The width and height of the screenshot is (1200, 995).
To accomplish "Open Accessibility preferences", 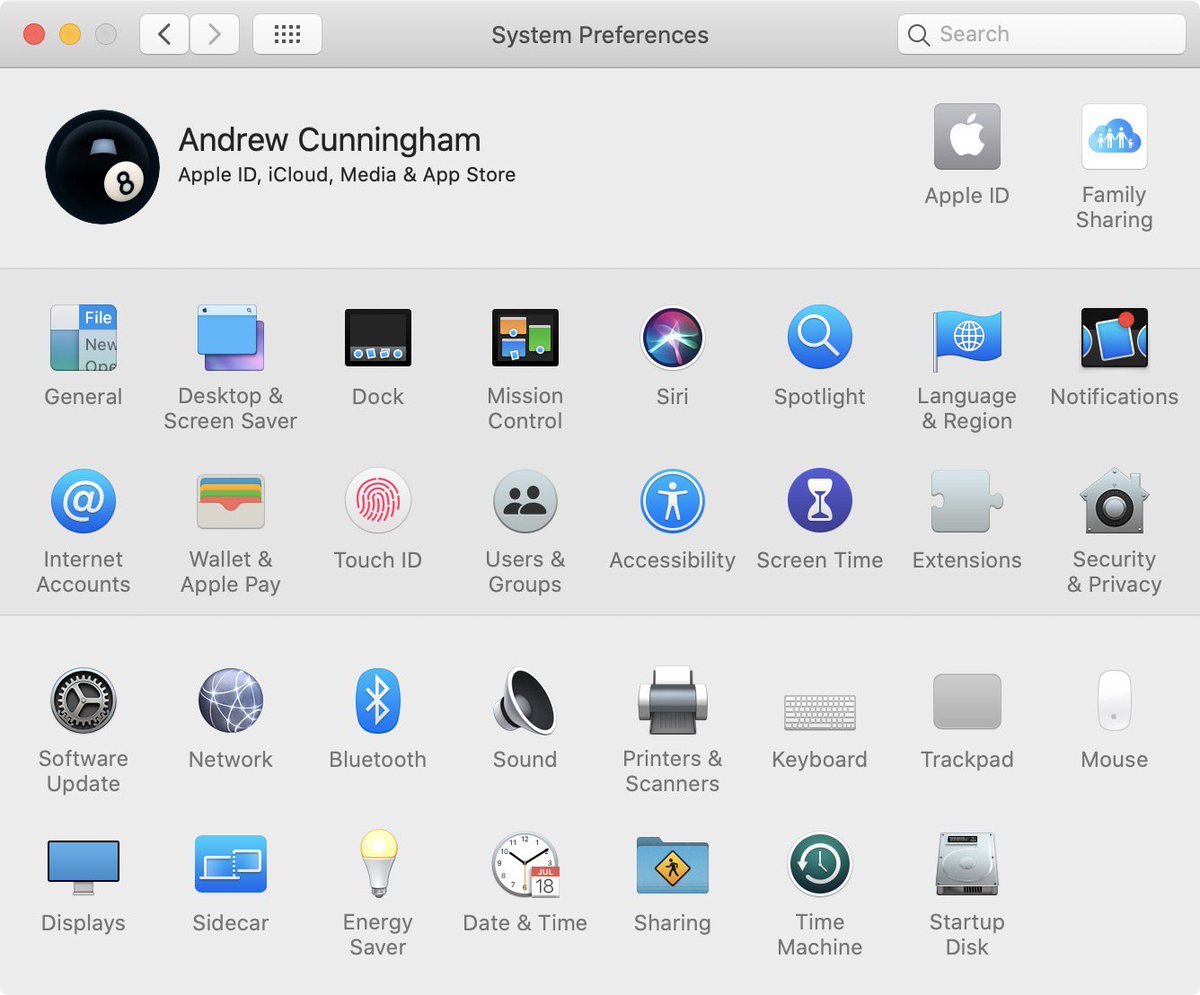I will [x=672, y=501].
